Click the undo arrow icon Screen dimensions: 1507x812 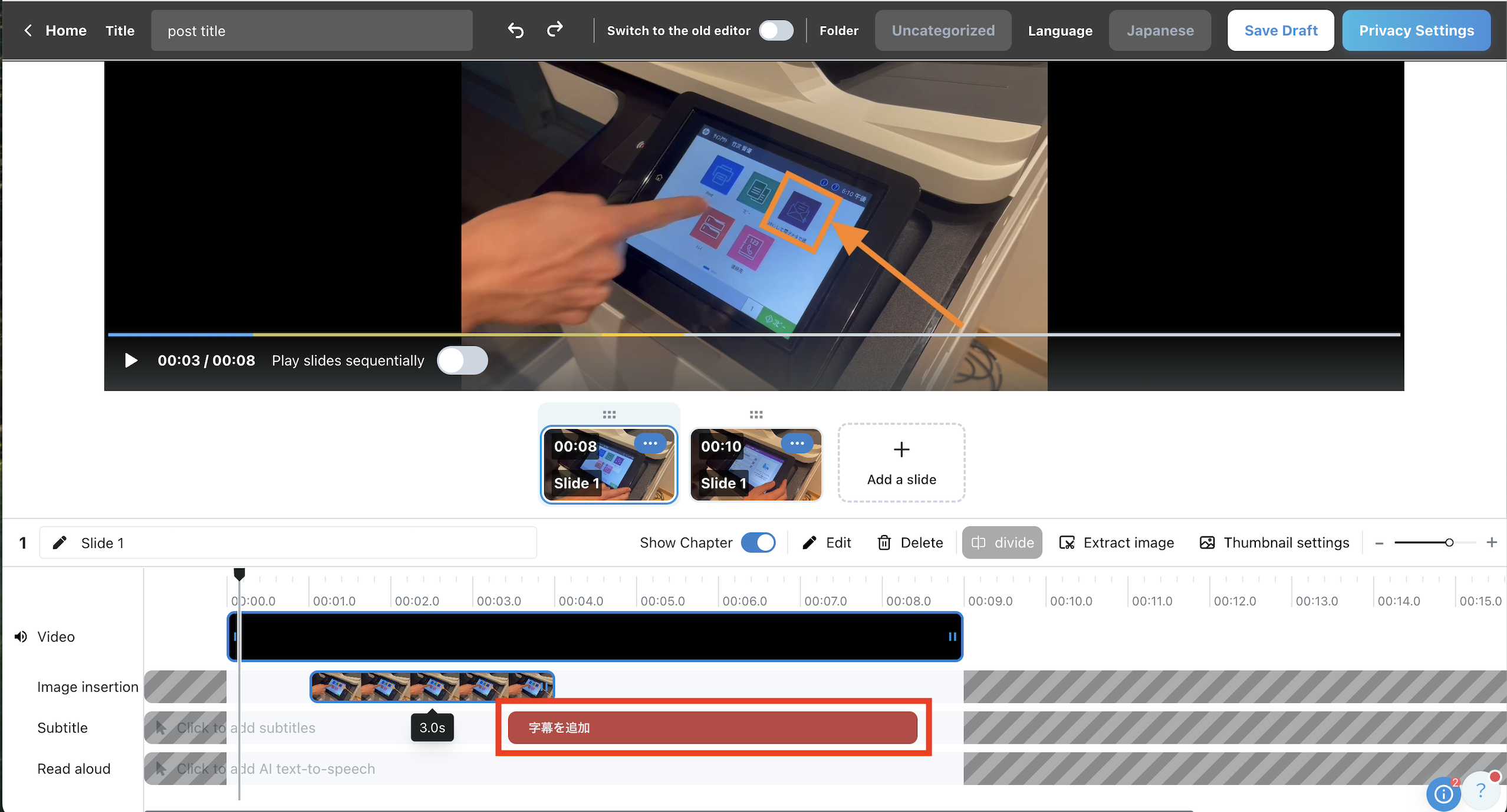[515, 30]
